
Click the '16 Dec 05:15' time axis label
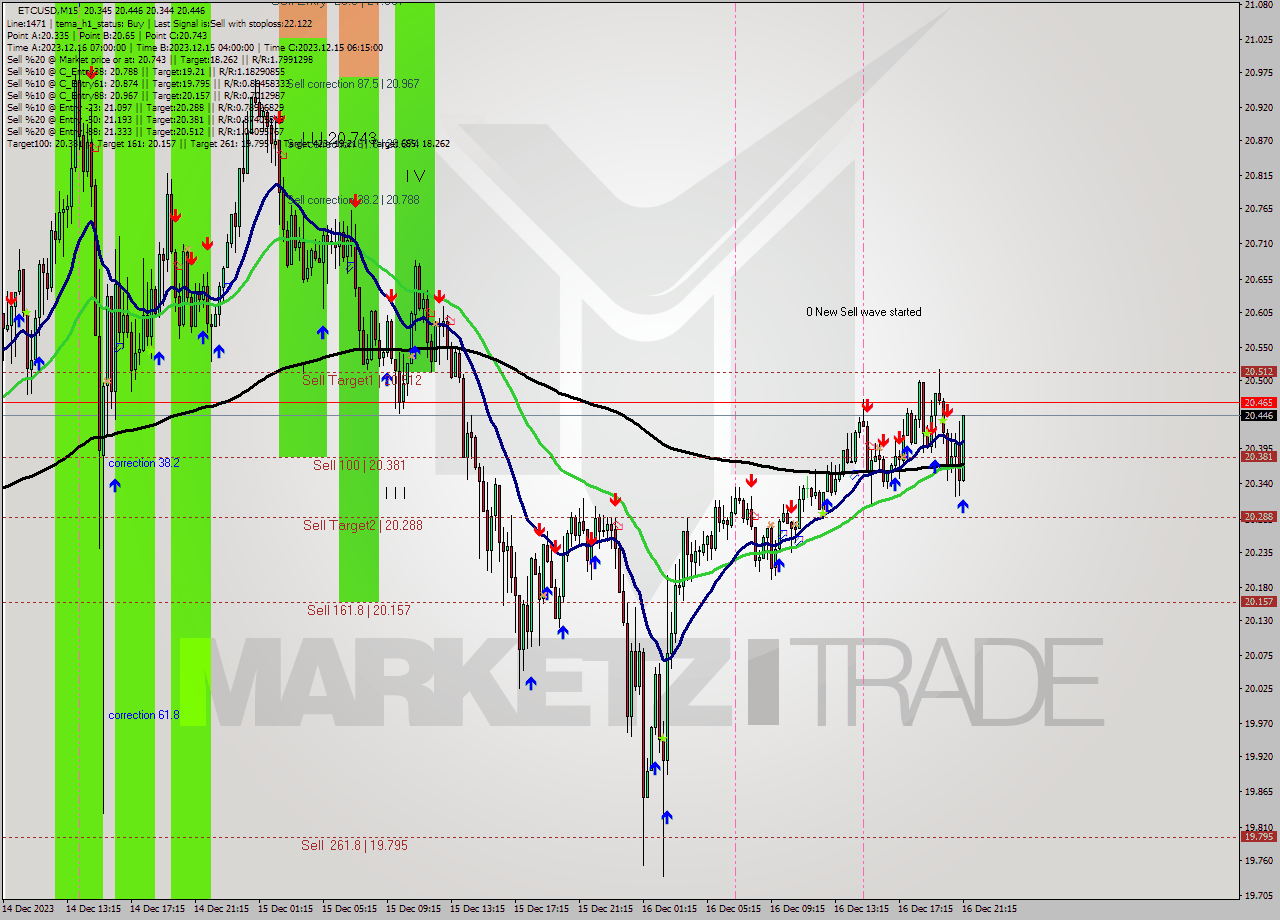733,909
